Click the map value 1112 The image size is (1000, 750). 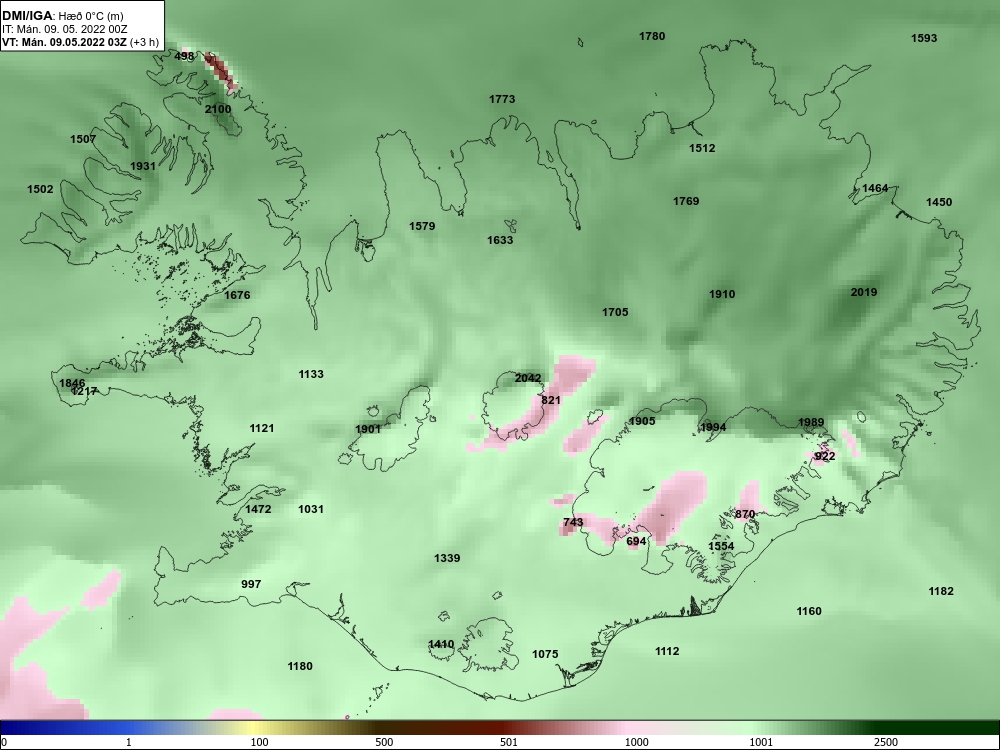coord(667,651)
